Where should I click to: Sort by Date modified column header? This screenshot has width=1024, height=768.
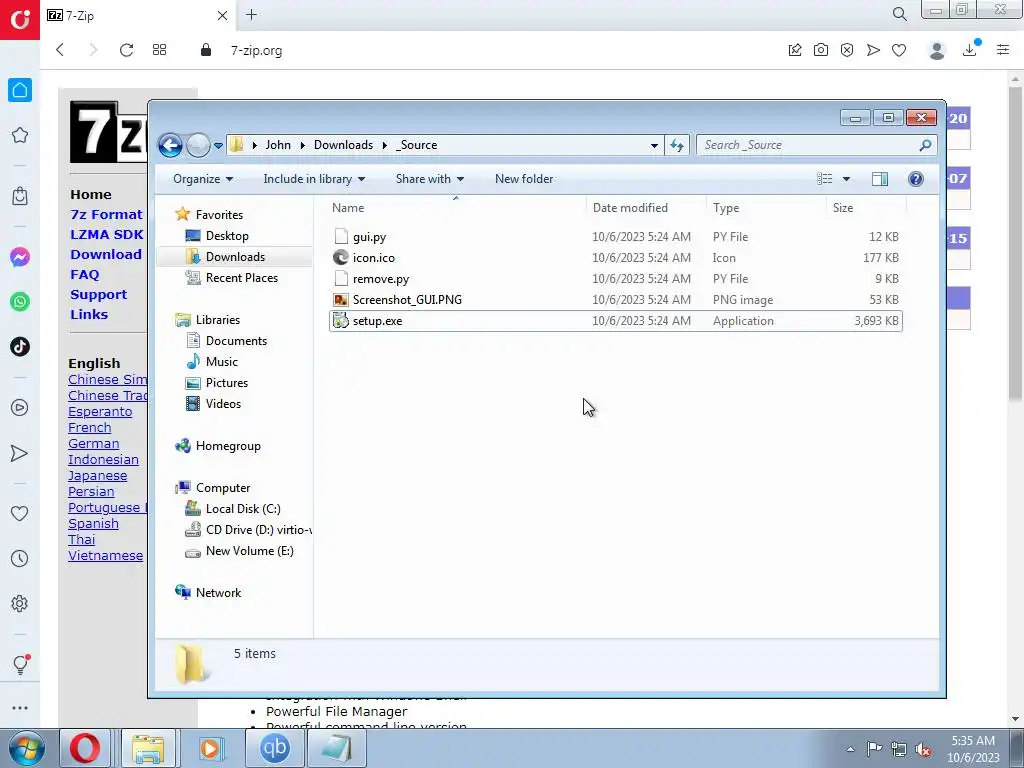(646, 208)
